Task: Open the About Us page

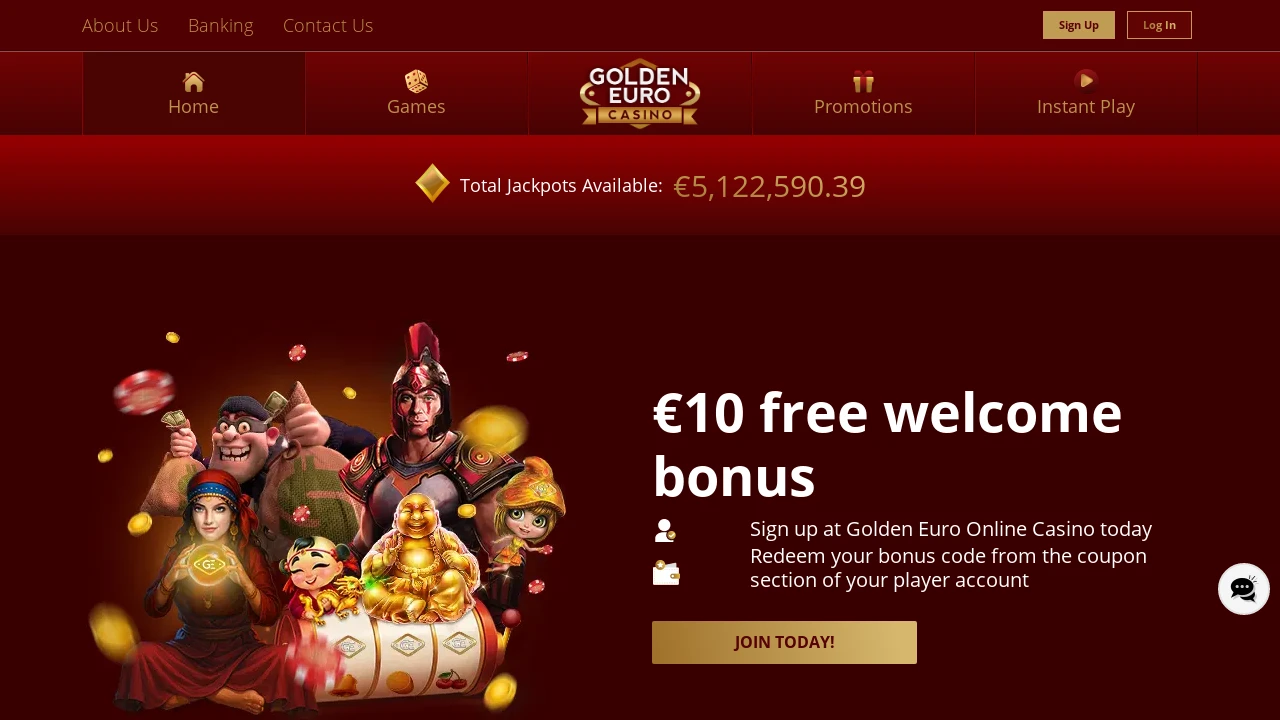Action: [120, 25]
